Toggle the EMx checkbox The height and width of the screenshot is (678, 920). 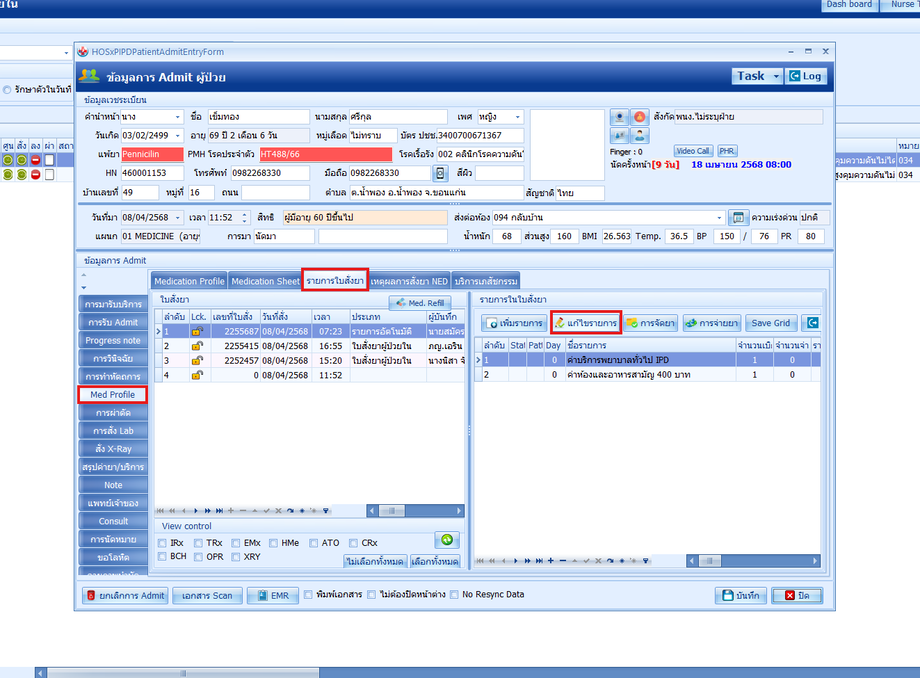[x=236, y=543]
